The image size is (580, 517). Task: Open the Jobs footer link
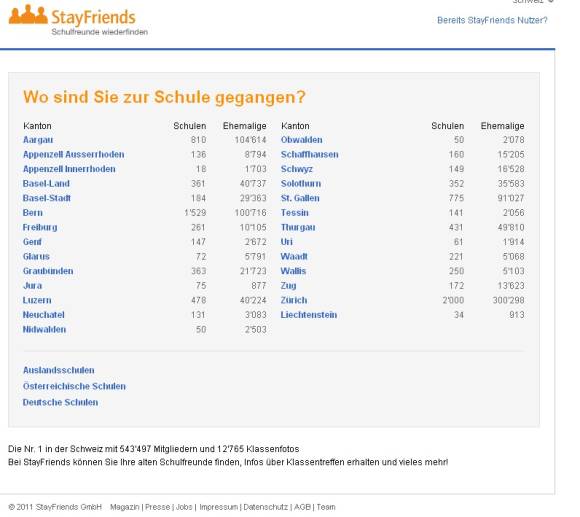(x=184, y=507)
